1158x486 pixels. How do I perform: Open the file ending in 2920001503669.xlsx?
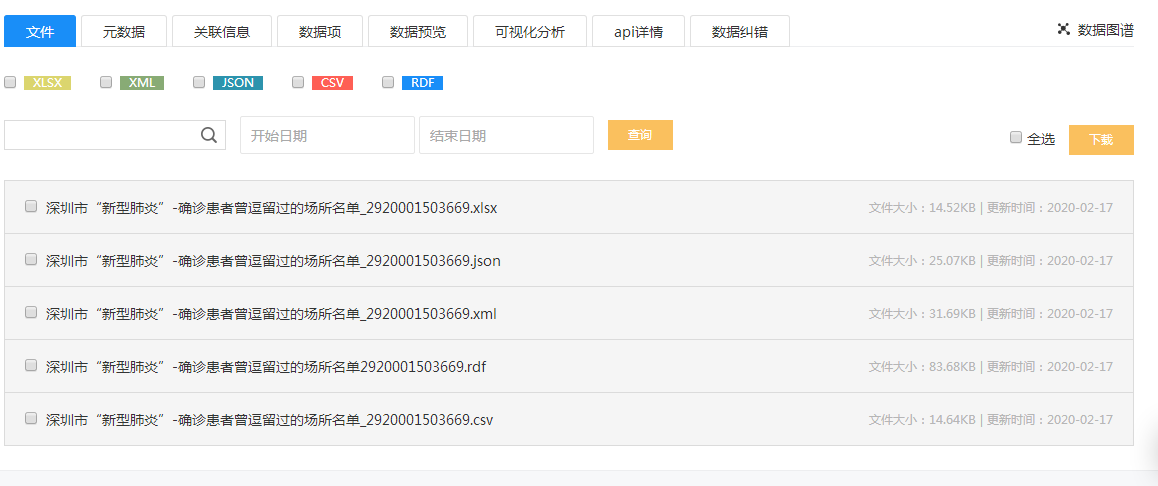(271, 208)
